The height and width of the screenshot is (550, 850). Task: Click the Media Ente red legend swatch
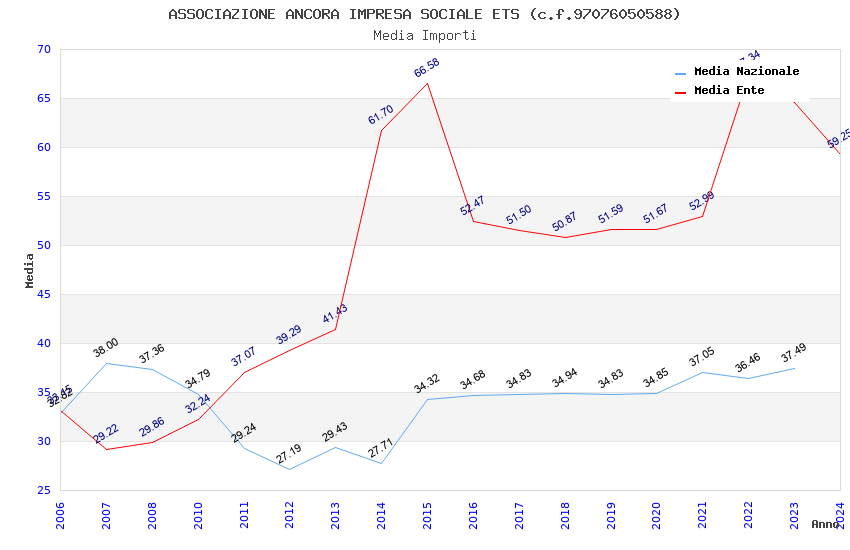click(680, 93)
